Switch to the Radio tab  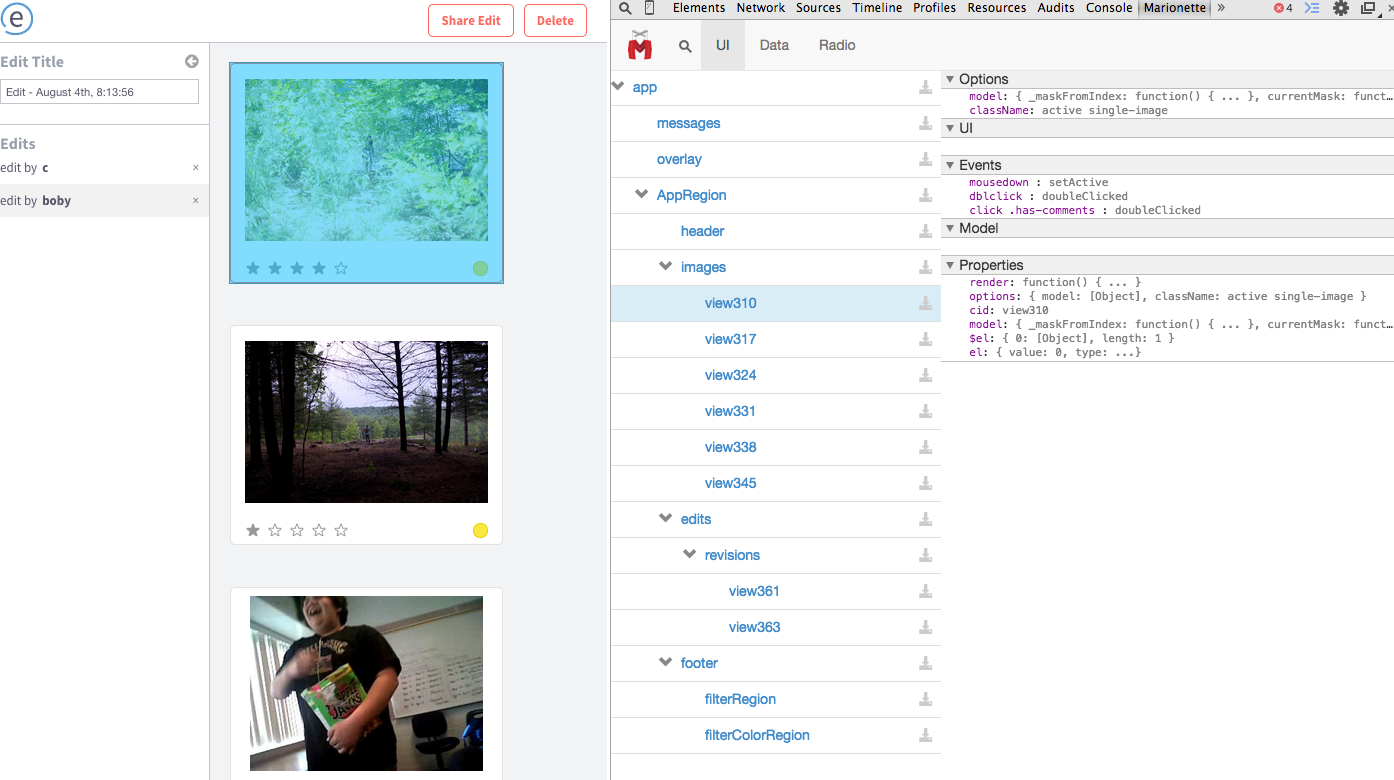tap(837, 45)
